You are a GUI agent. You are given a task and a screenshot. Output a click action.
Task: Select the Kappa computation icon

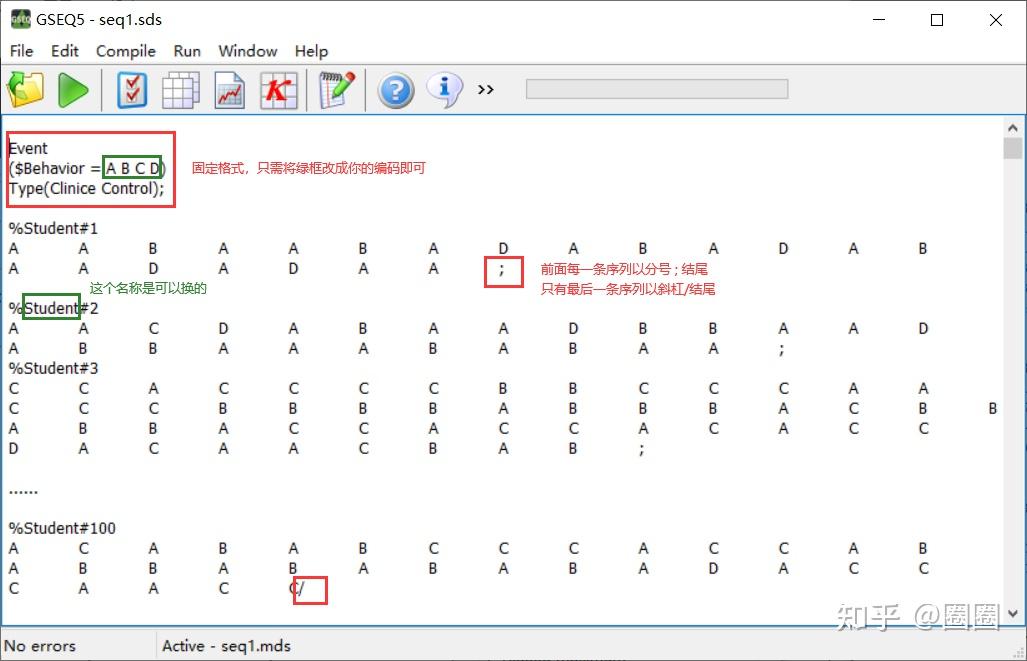(278, 89)
